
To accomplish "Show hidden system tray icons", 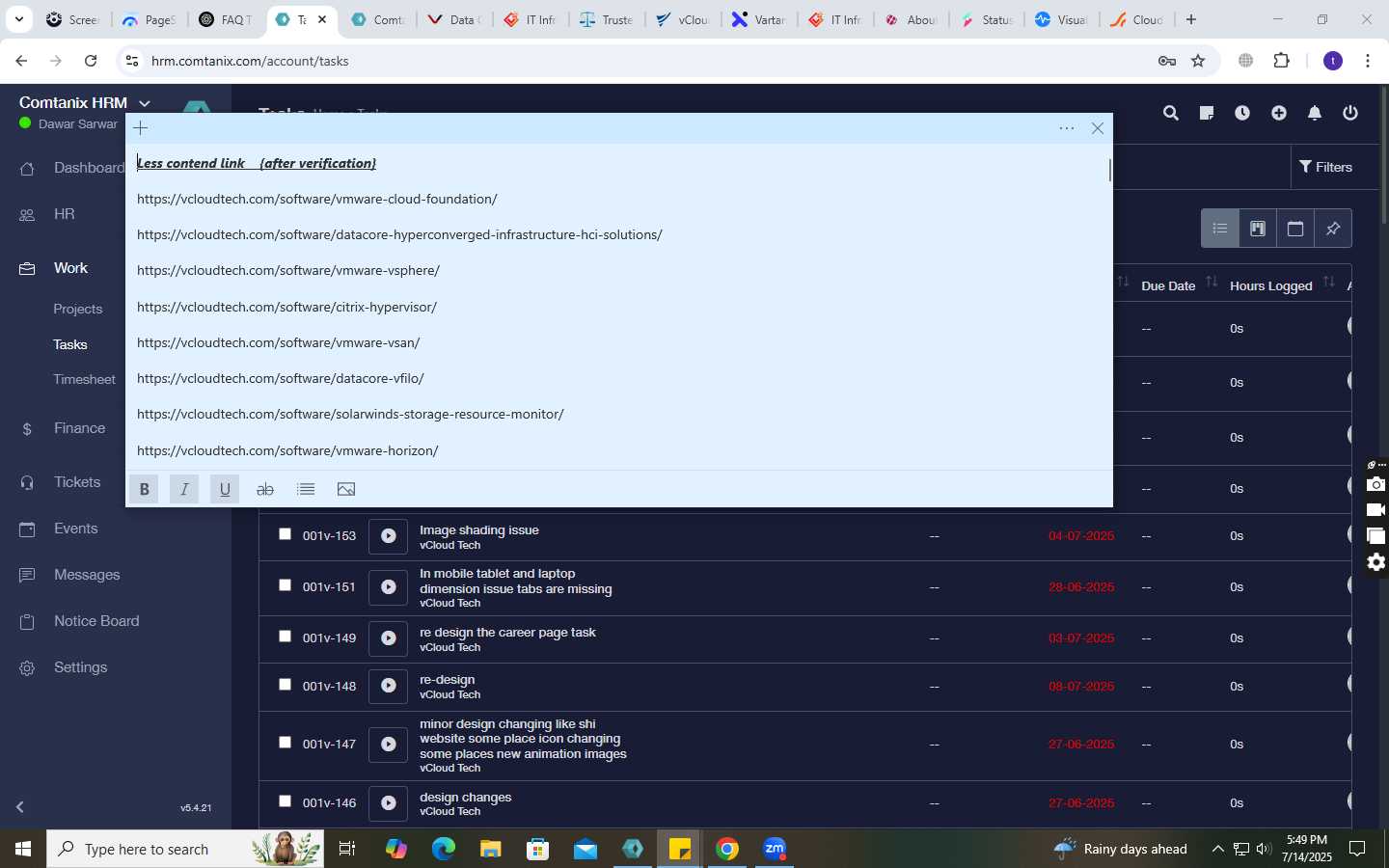I will tap(1217, 850).
